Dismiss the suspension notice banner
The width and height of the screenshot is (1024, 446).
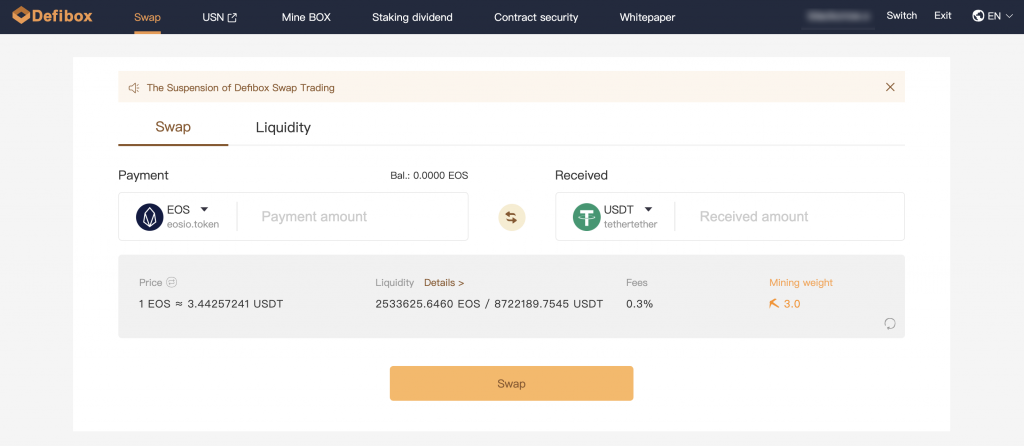click(890, 87)
